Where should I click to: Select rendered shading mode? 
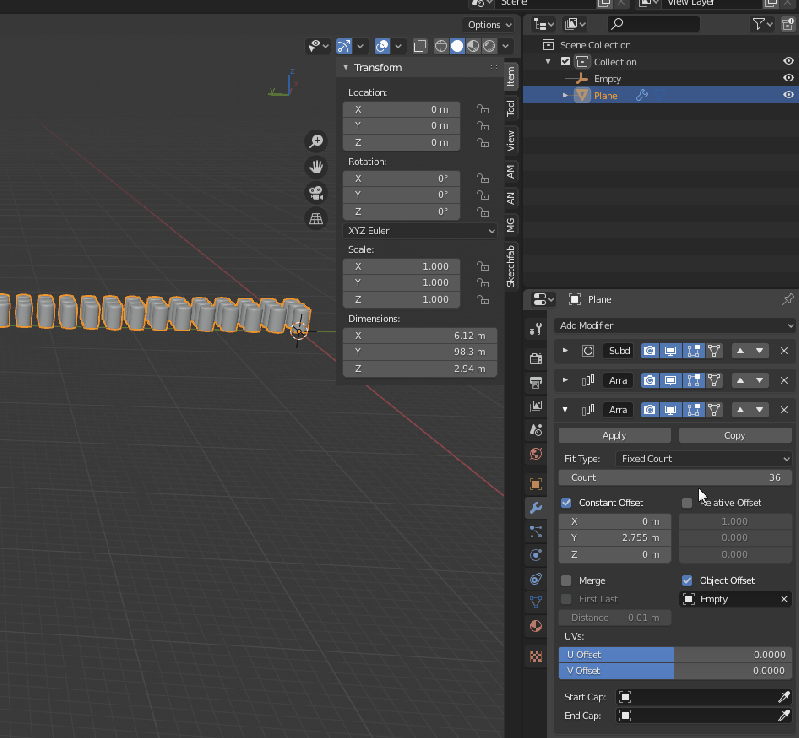[x=489, y=46]
